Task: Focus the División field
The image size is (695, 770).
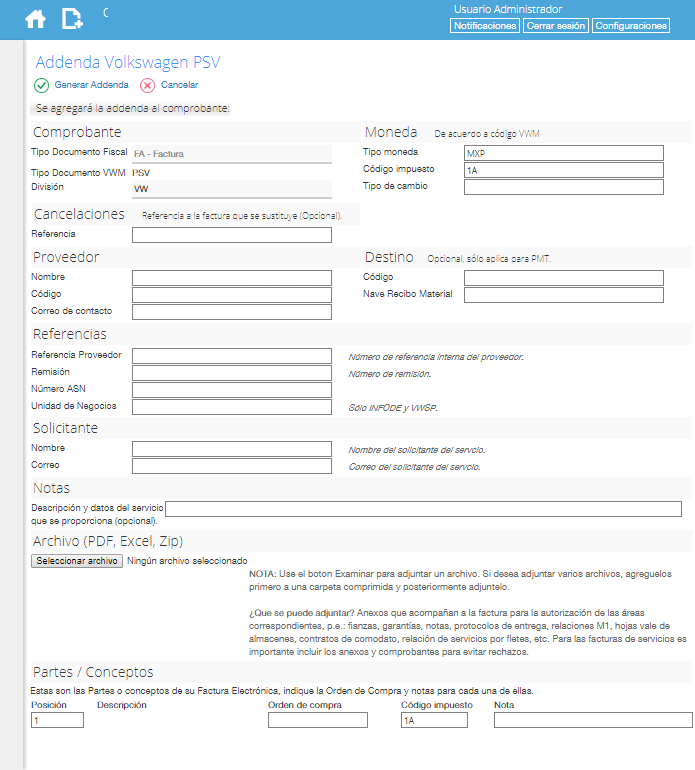Action: click(232, 189)
